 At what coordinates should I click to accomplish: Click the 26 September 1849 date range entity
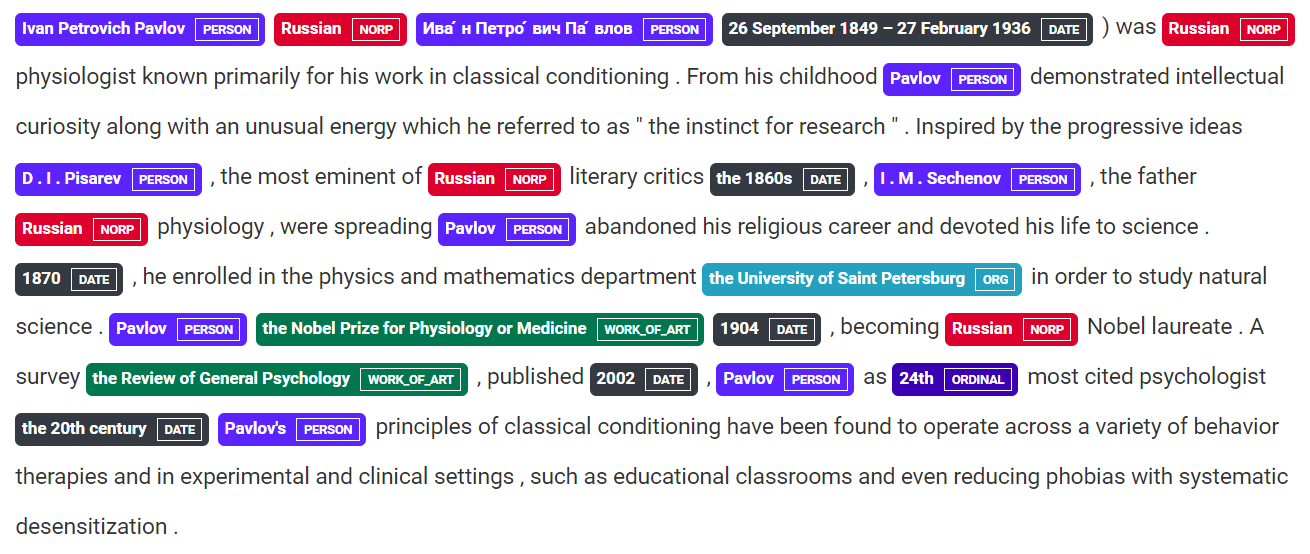click(x=907, y=29)
